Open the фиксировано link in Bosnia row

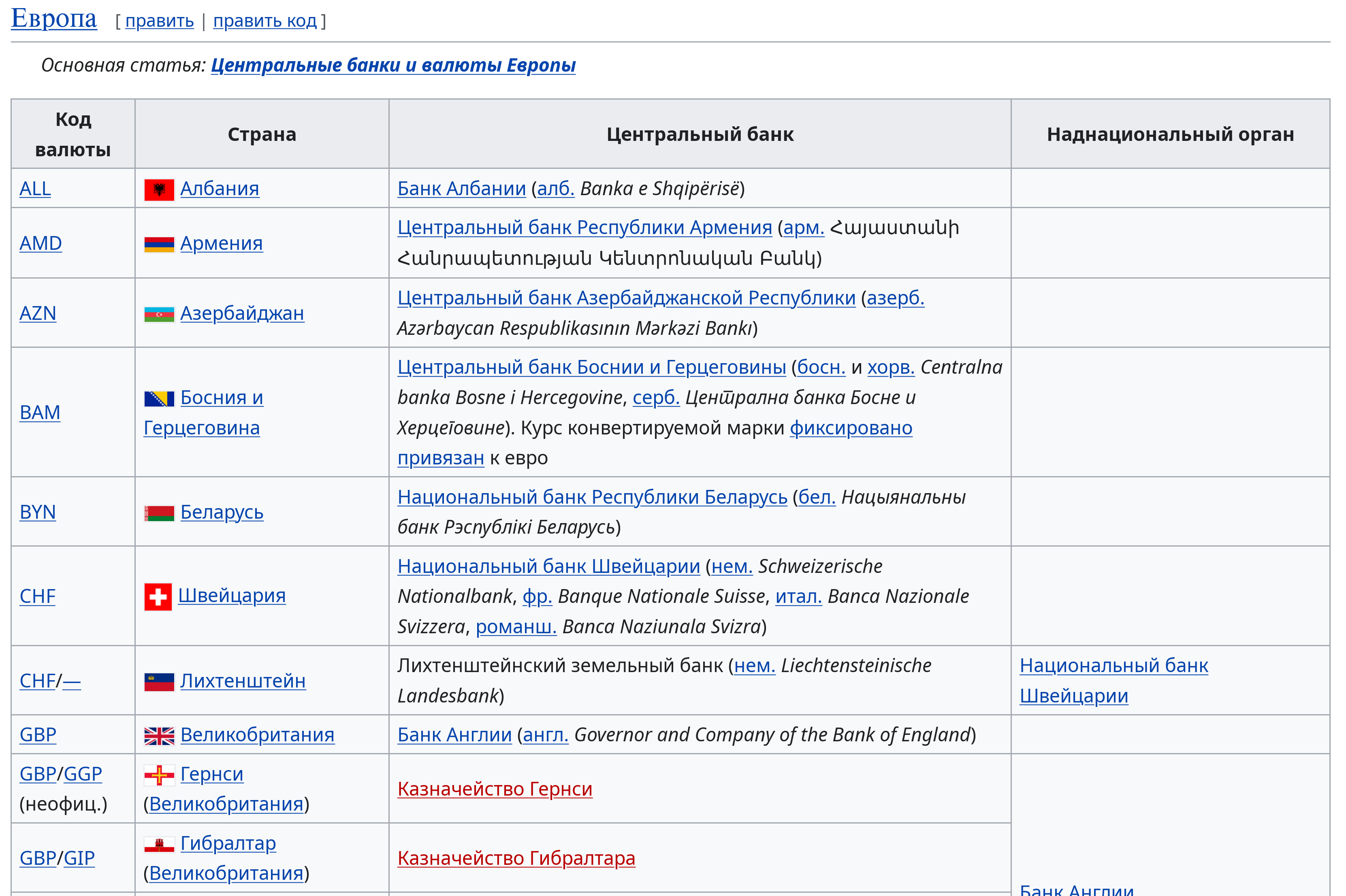851,428
